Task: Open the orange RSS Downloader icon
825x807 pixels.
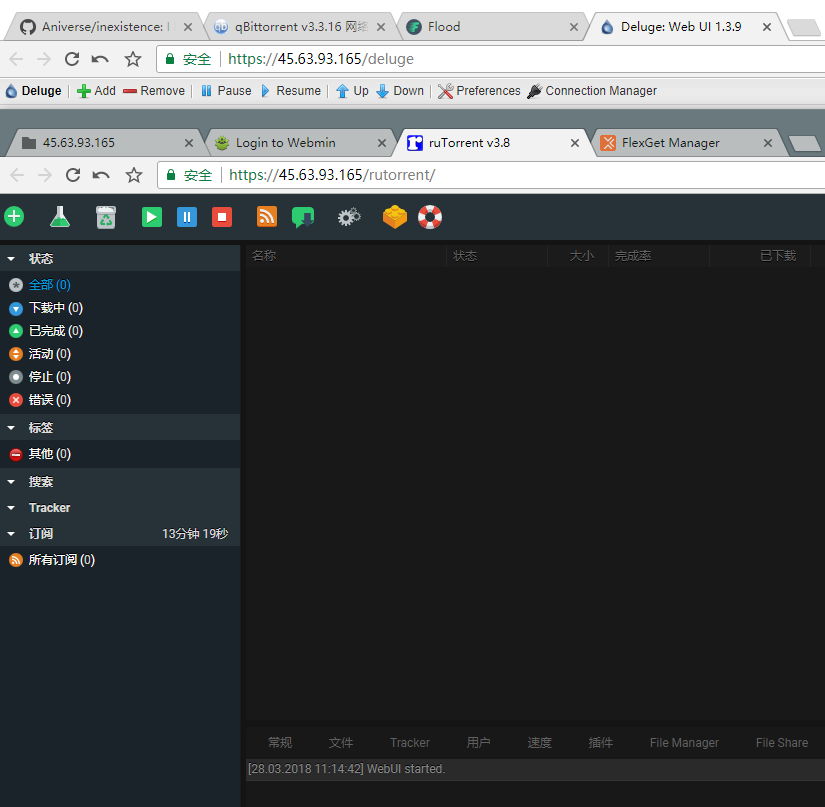Action: [x=267, y=217]
